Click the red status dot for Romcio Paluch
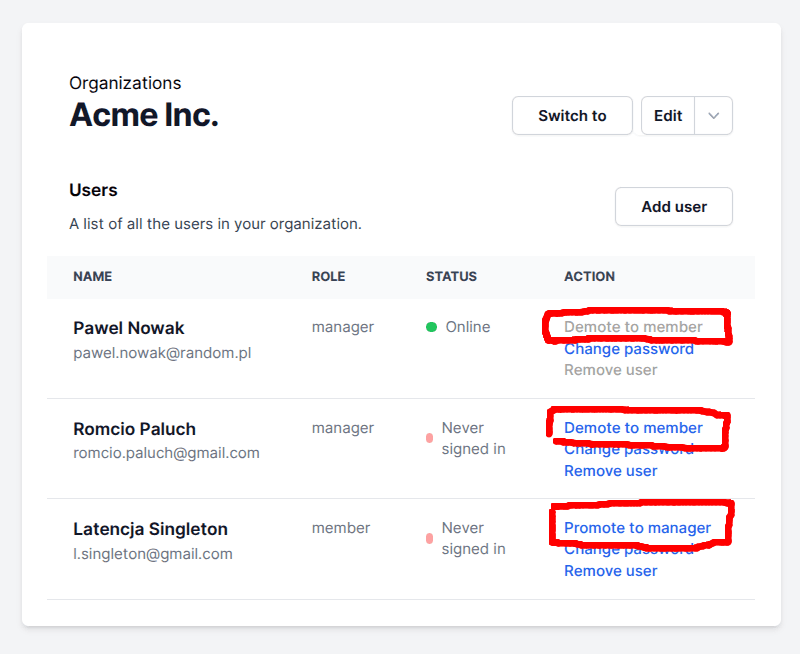Viewport: 800px width, 654px height. point(429,438)
